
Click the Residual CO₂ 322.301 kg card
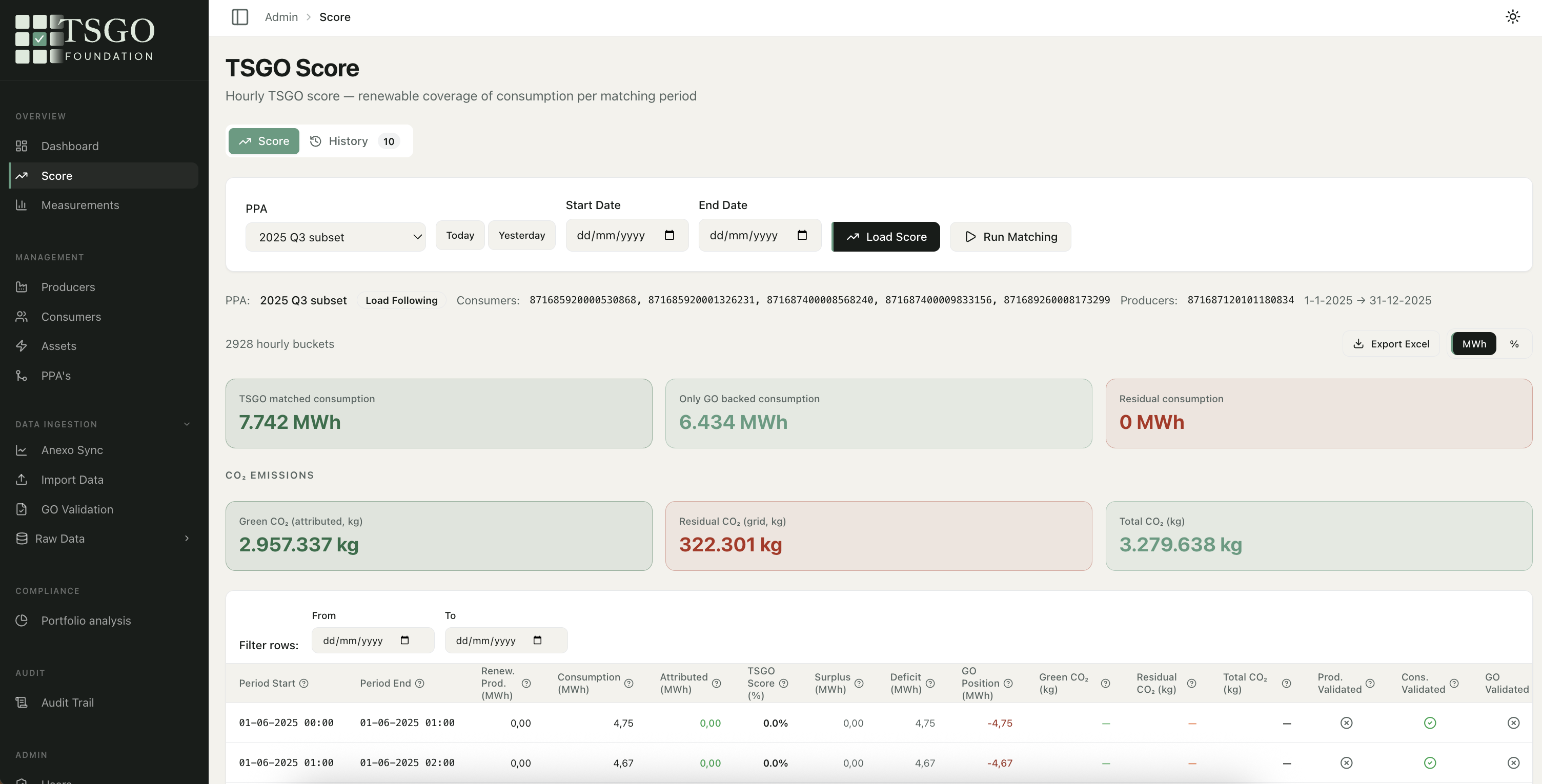click(x=879, y=536)
